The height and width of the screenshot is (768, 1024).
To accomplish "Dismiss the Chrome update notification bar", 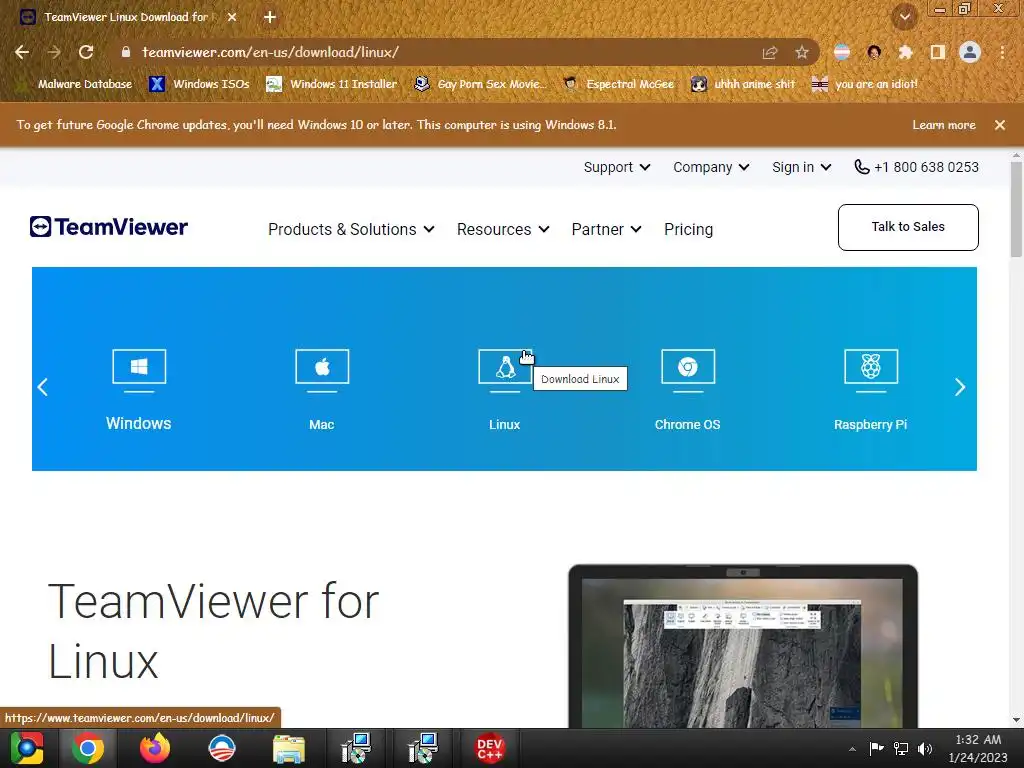I will tap(1000, 125).
